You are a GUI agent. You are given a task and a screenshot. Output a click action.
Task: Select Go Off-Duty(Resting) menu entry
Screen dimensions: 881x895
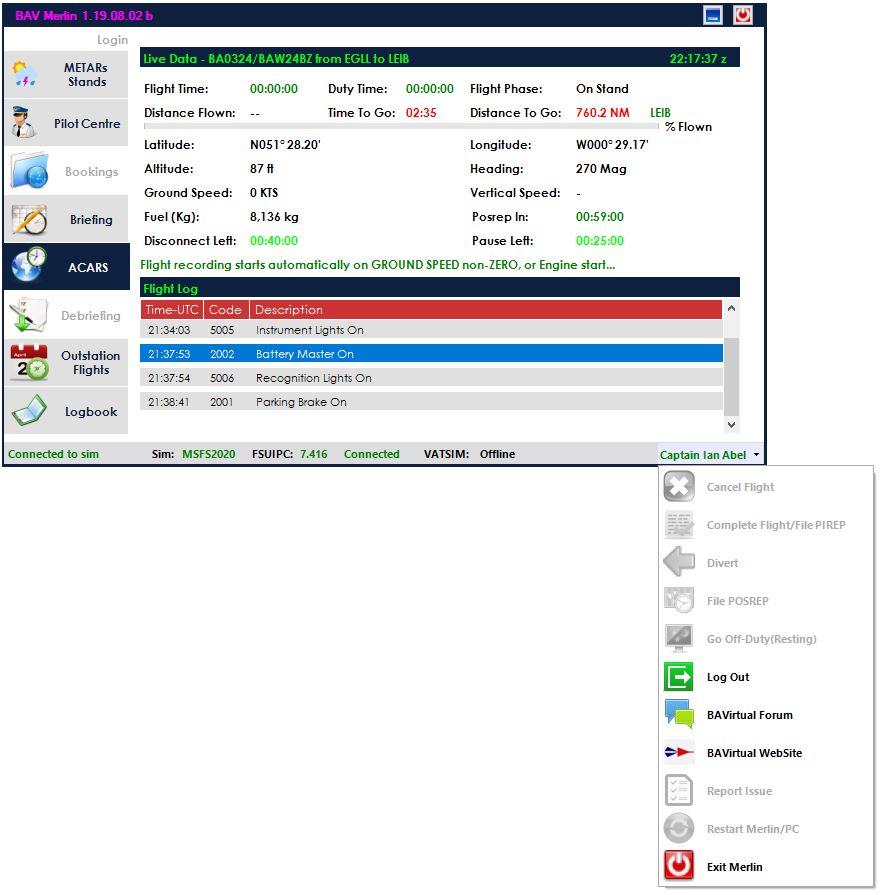(766, 639)
